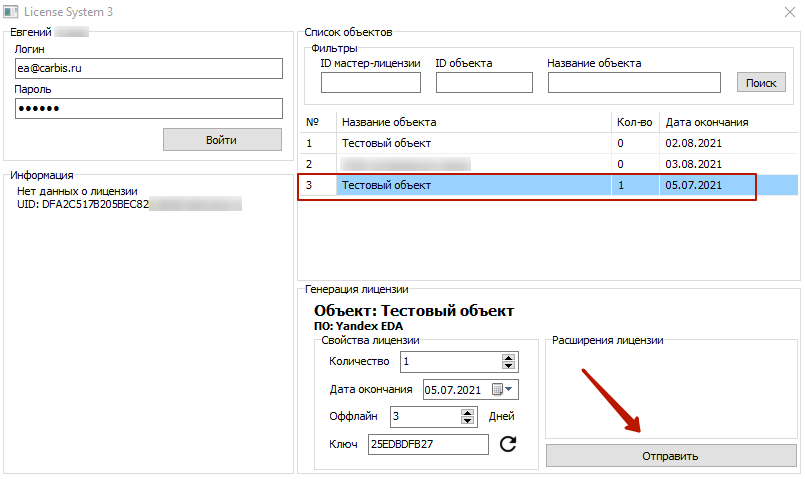Screen dimensions: 805x479
Task: Sort by the № column header
Action: click(318, 122)
